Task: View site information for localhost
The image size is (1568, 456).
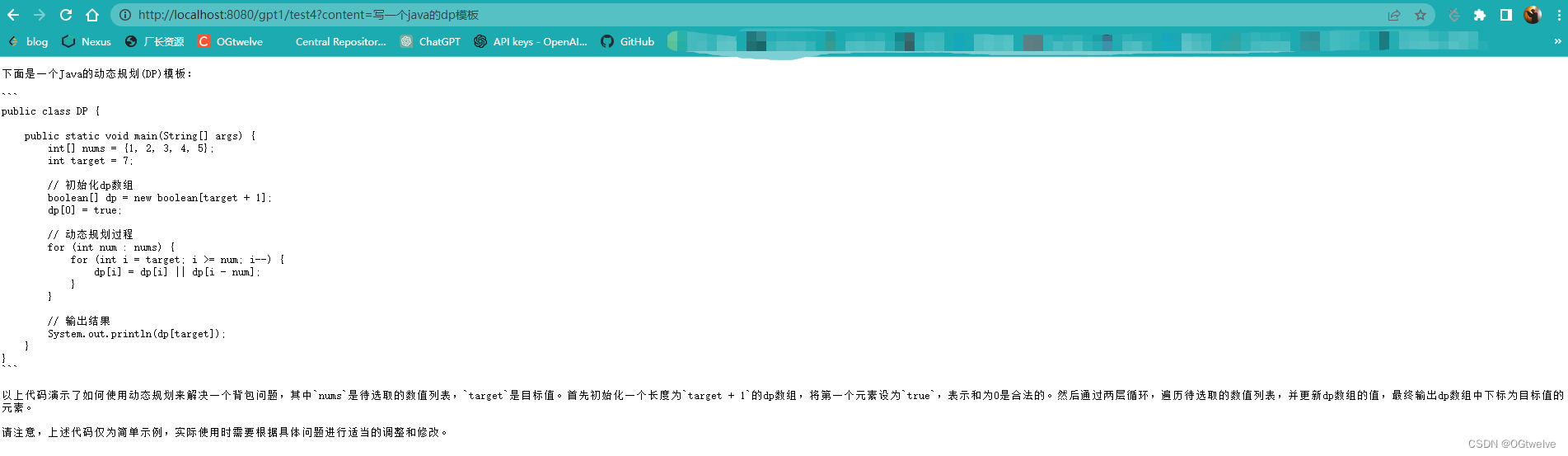Action: click(124, 15)
